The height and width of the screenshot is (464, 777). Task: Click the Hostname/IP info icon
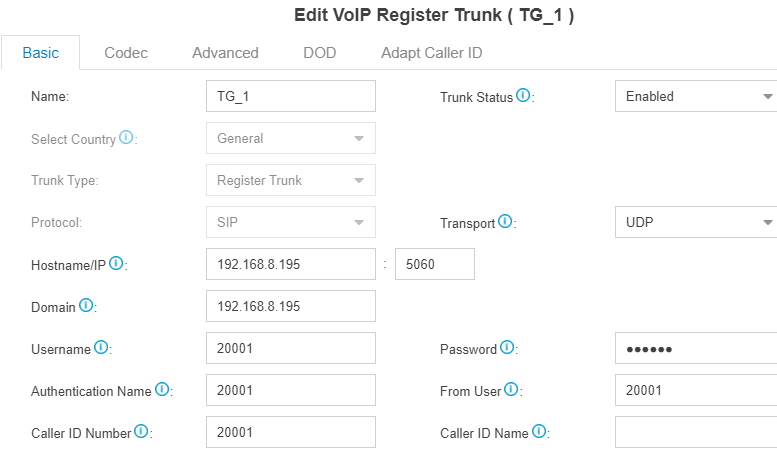coord(116,263)
